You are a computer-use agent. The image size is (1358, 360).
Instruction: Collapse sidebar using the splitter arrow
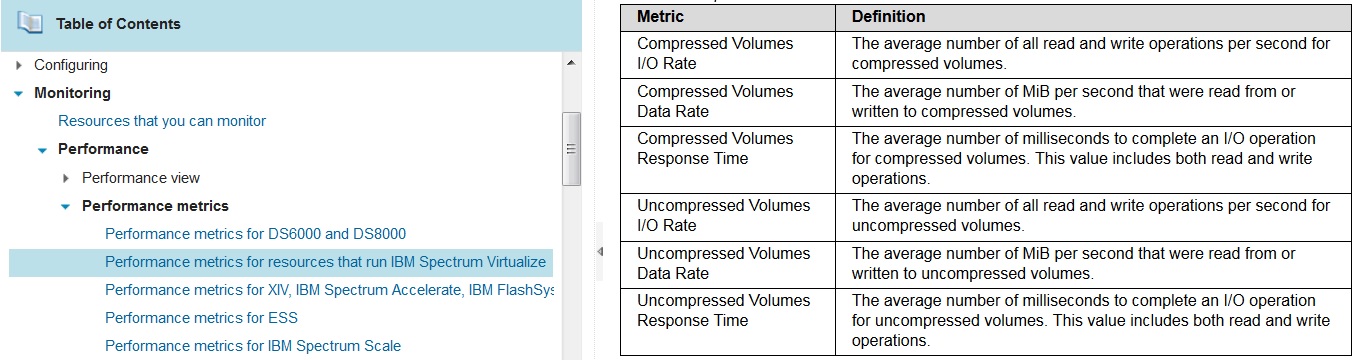600,251
